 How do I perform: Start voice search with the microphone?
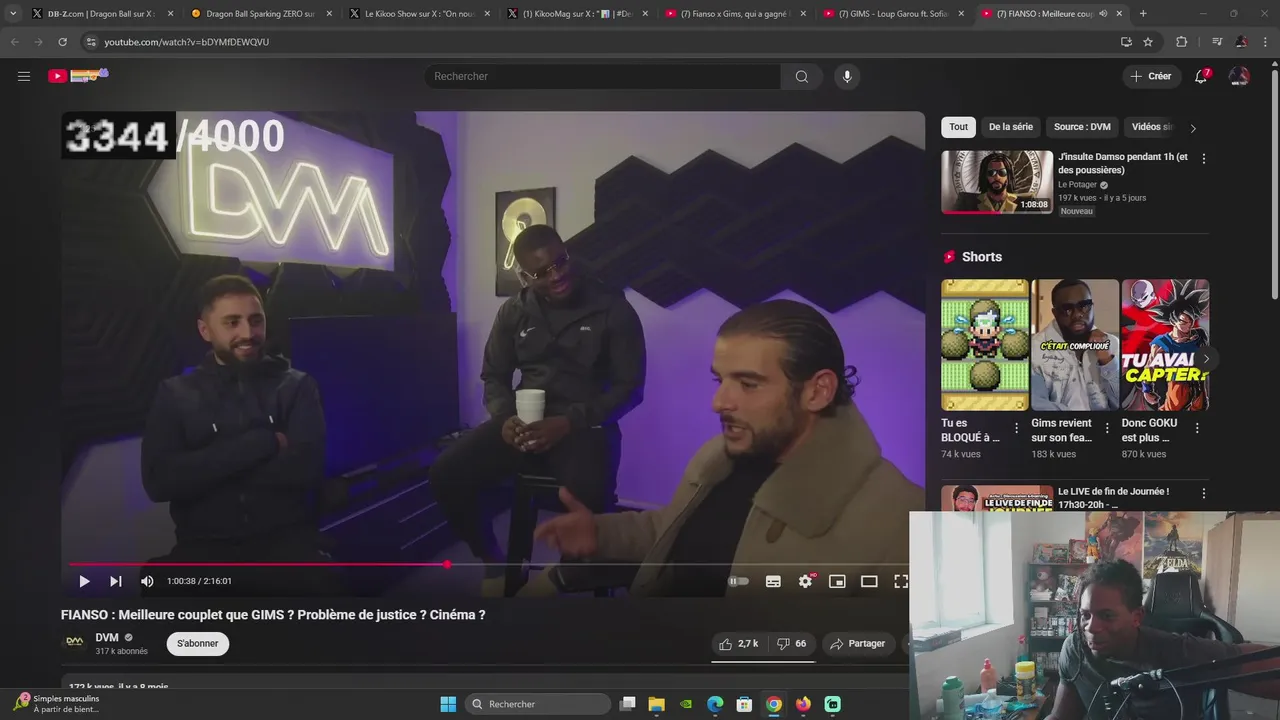point(847,76)
